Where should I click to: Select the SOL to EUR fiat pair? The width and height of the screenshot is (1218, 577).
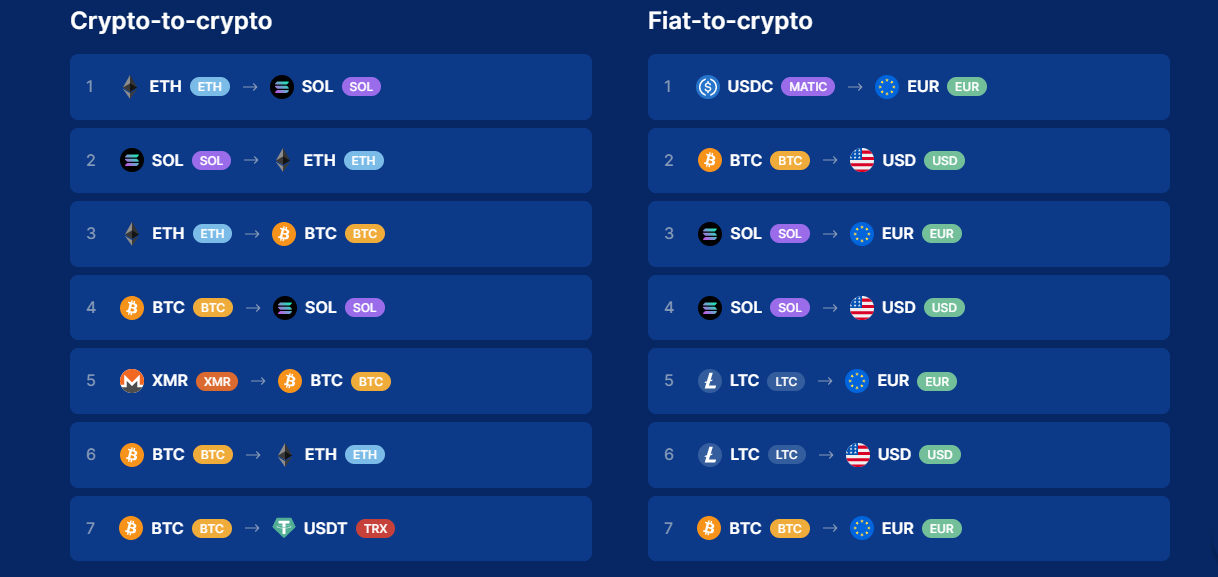tap(909, 234)
